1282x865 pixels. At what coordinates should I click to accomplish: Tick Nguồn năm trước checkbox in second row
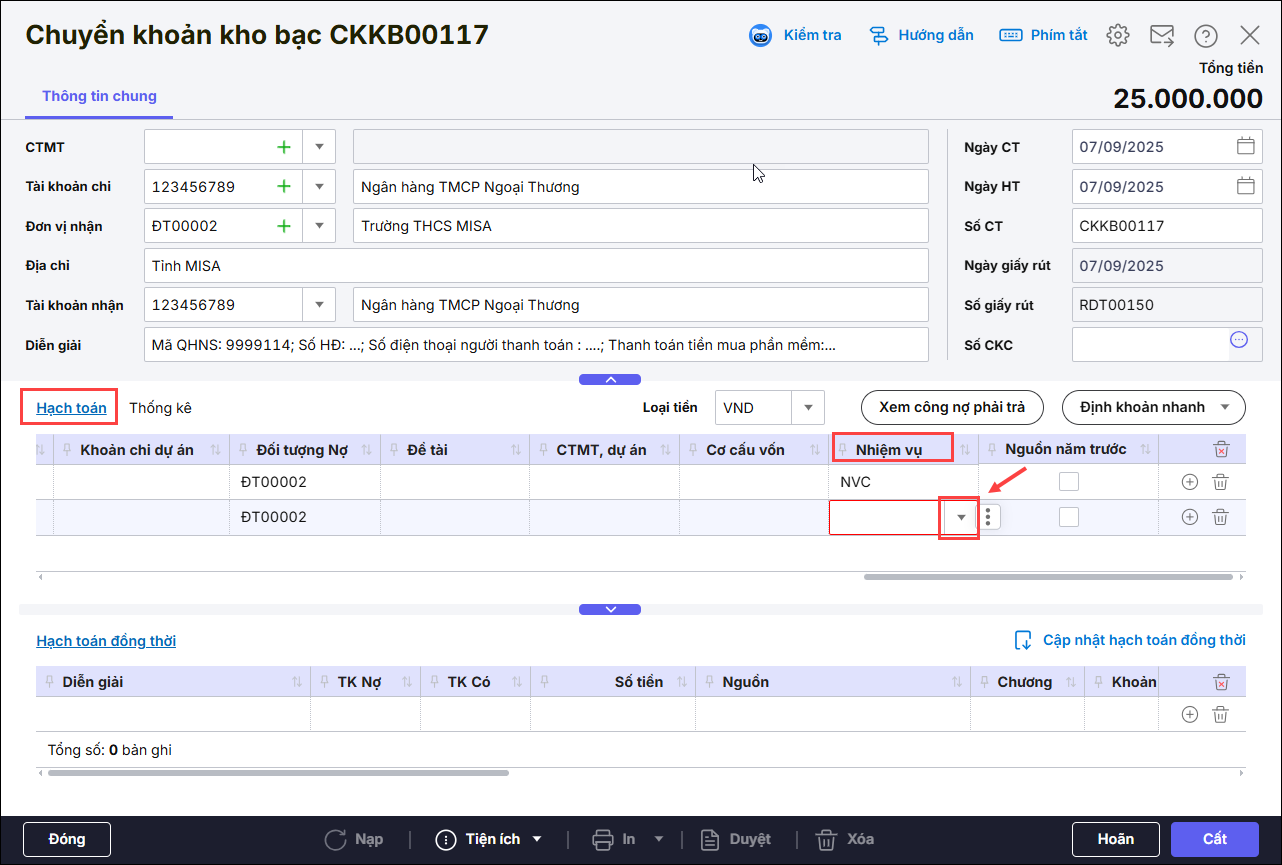coord(1069,517)
